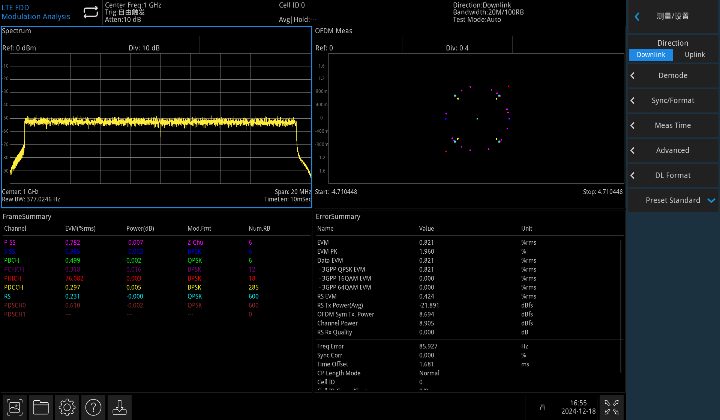Click the 3GPP QPSK EVM row

tap(468, 269)
